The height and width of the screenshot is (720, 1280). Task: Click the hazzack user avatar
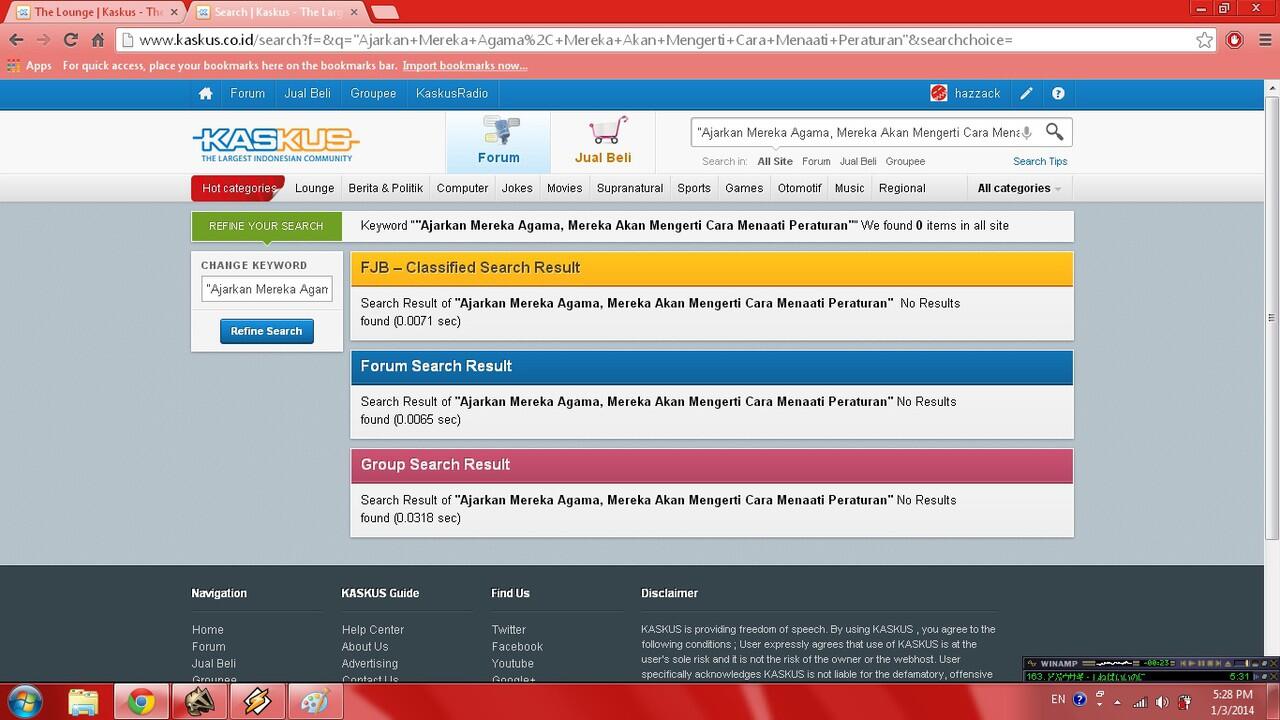938,93
